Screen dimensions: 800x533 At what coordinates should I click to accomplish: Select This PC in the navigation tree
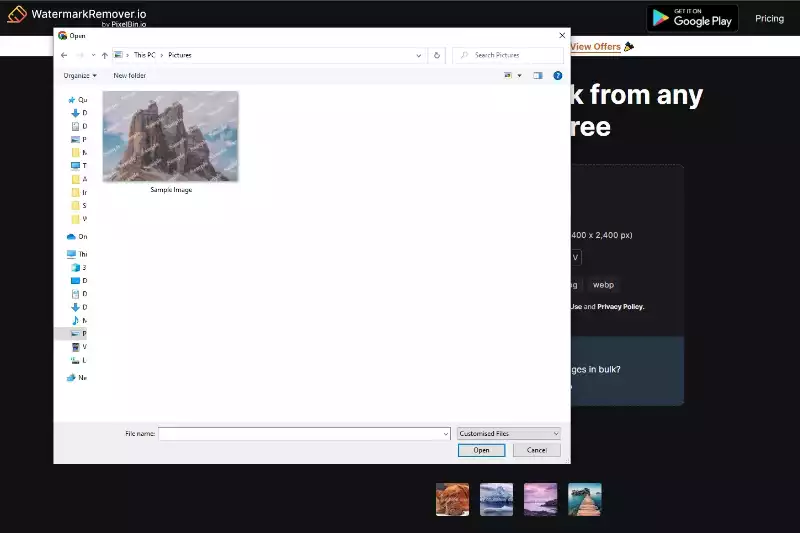(77, 254)
